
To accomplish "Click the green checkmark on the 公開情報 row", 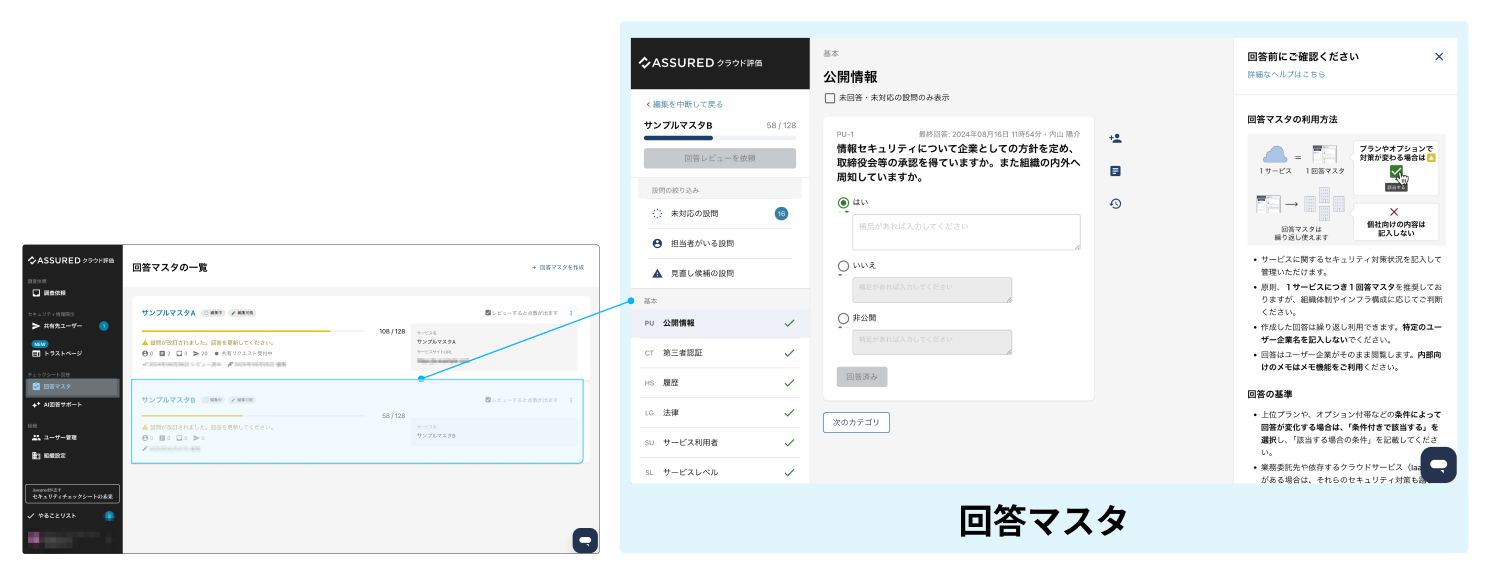I will 789,323.
